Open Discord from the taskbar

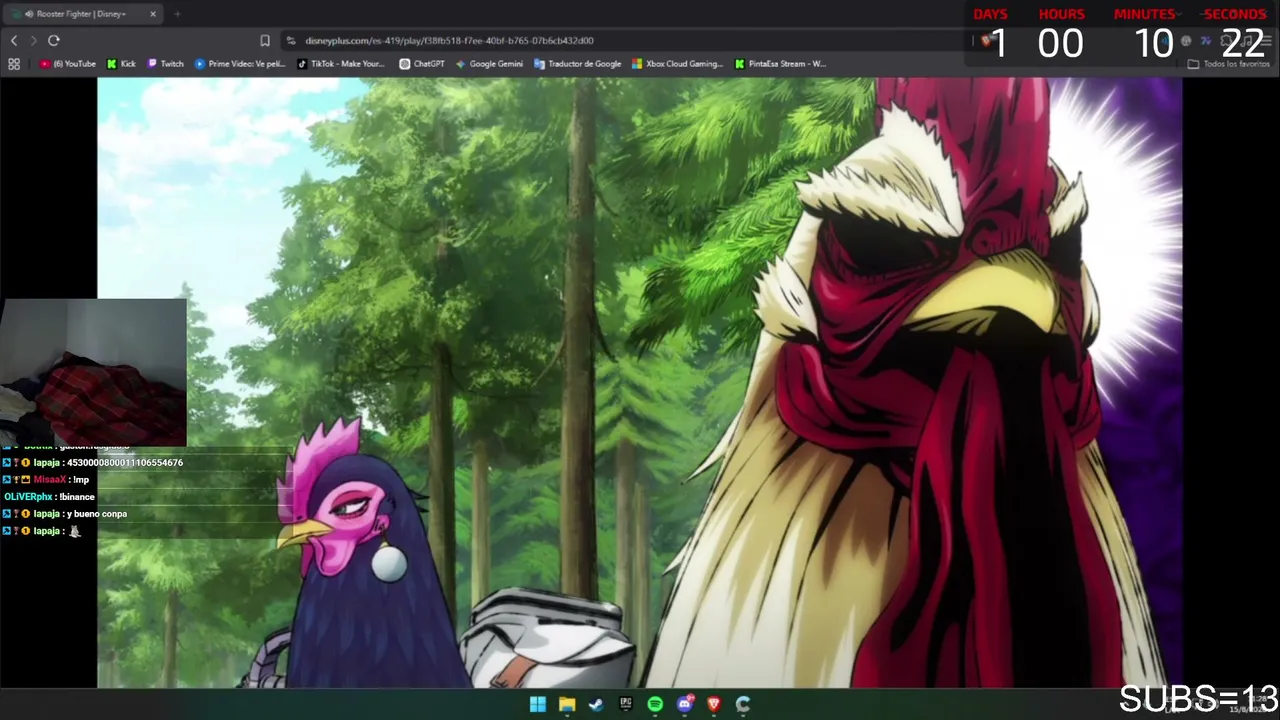pos(685,704)
